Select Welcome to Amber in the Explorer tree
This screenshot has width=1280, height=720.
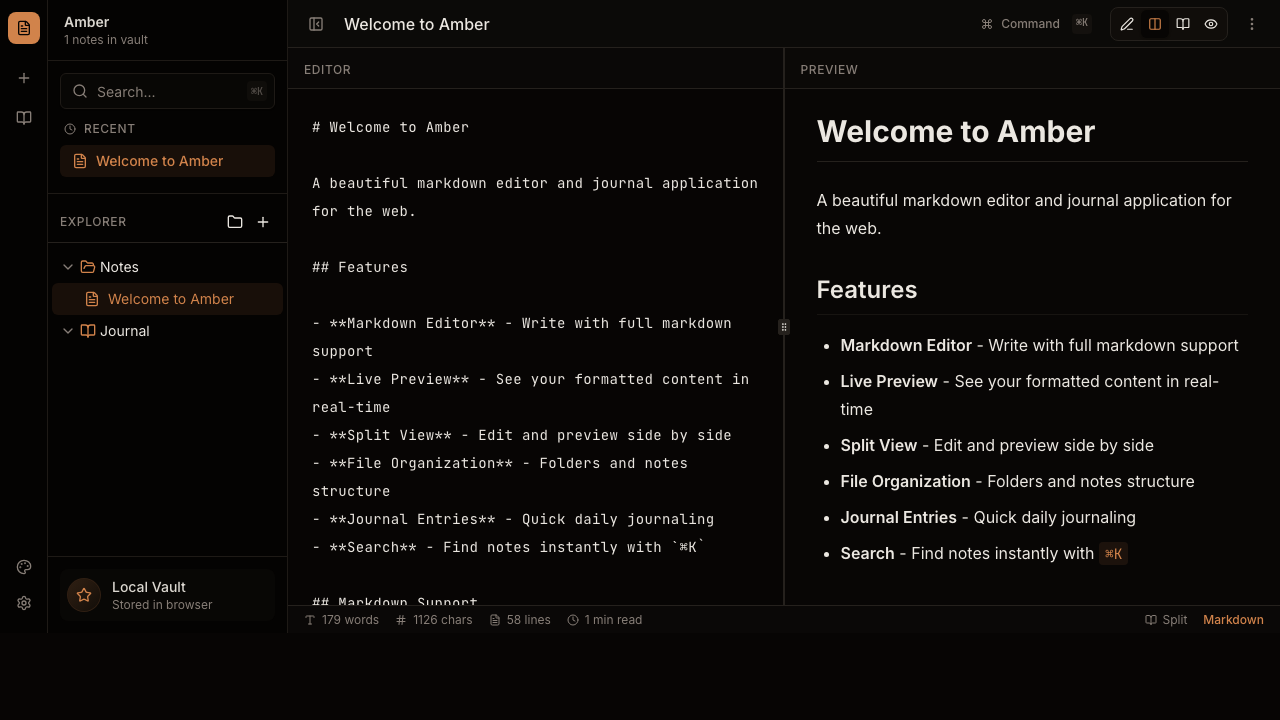pos(170,299)
